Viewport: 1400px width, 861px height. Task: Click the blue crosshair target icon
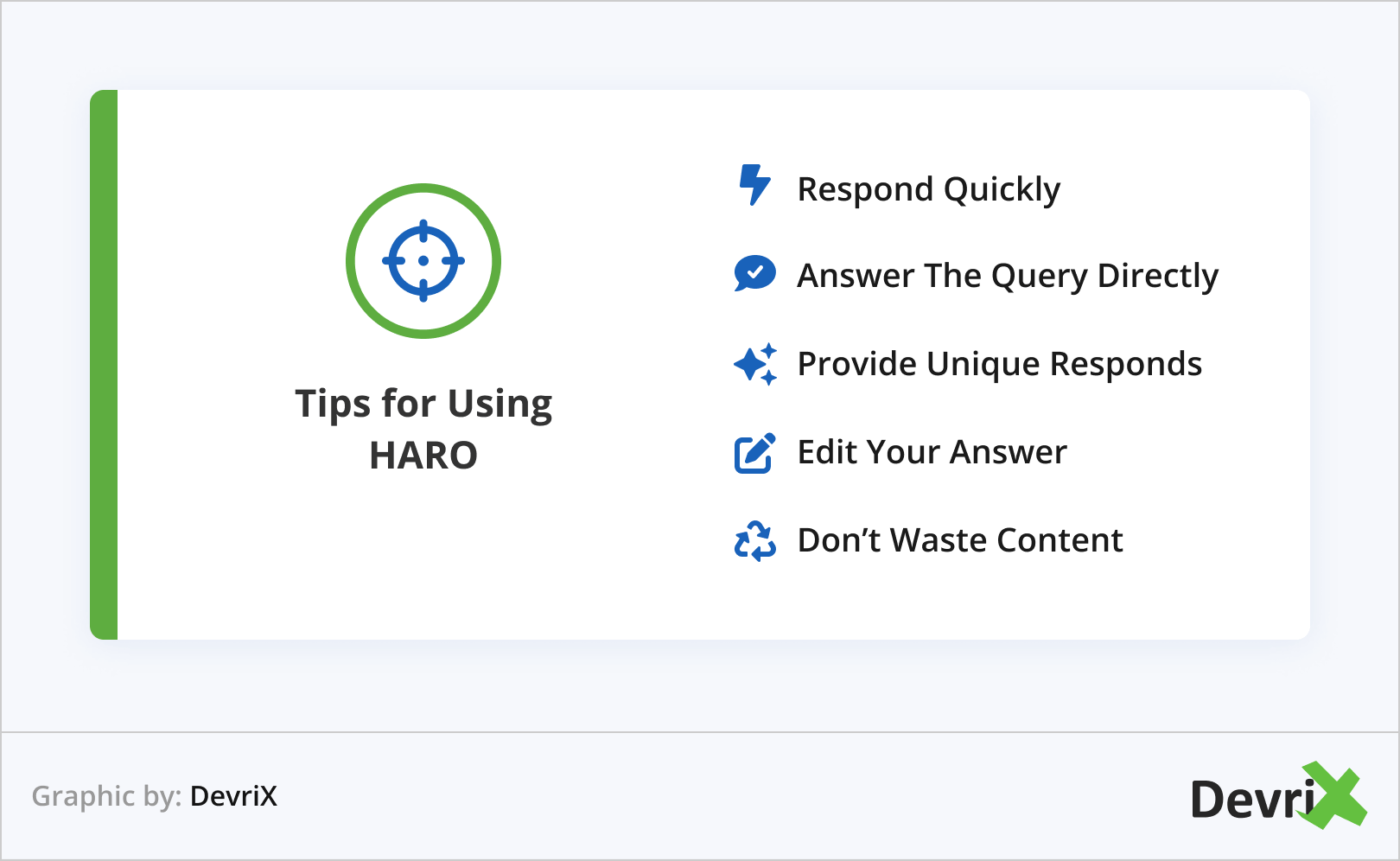pyautogui.click(x=423, y=260)
